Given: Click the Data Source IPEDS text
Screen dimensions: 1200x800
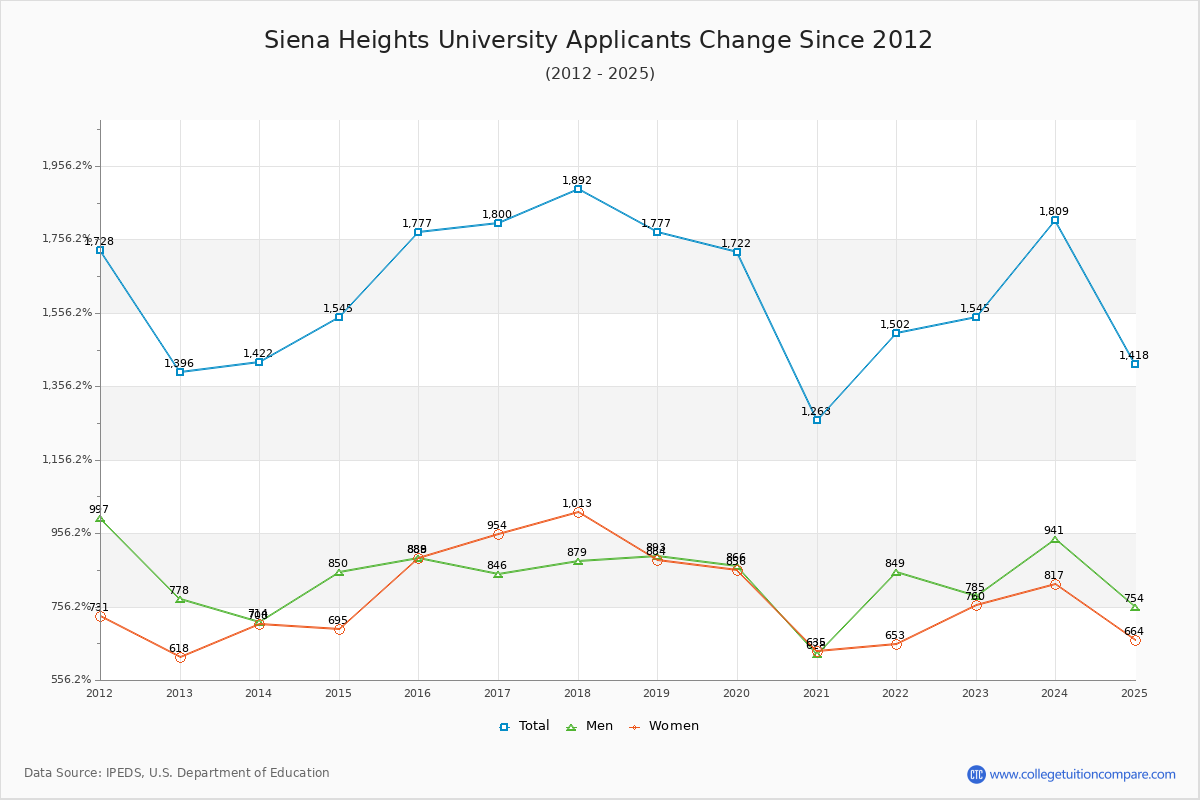Looking at the screenshot, I should (177, 773).
